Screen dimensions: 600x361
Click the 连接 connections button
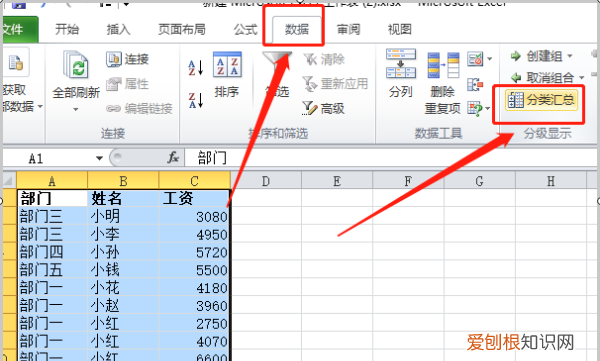(127, 59)
